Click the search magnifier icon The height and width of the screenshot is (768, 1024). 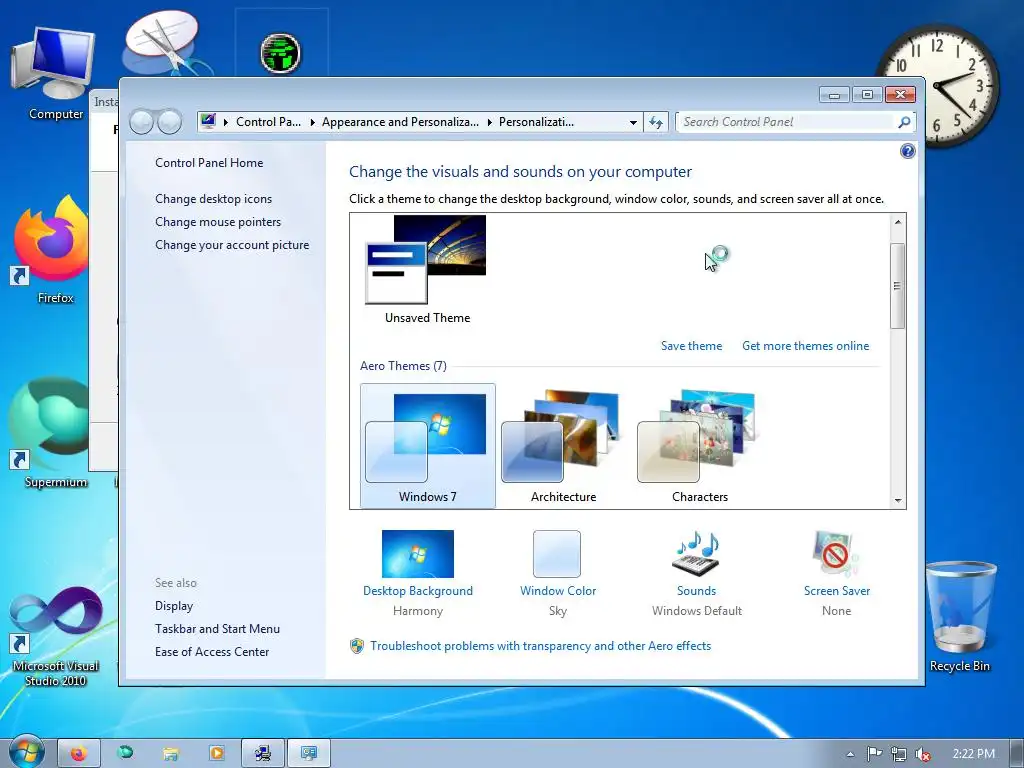pyautogui.click(x=904, y=122)
